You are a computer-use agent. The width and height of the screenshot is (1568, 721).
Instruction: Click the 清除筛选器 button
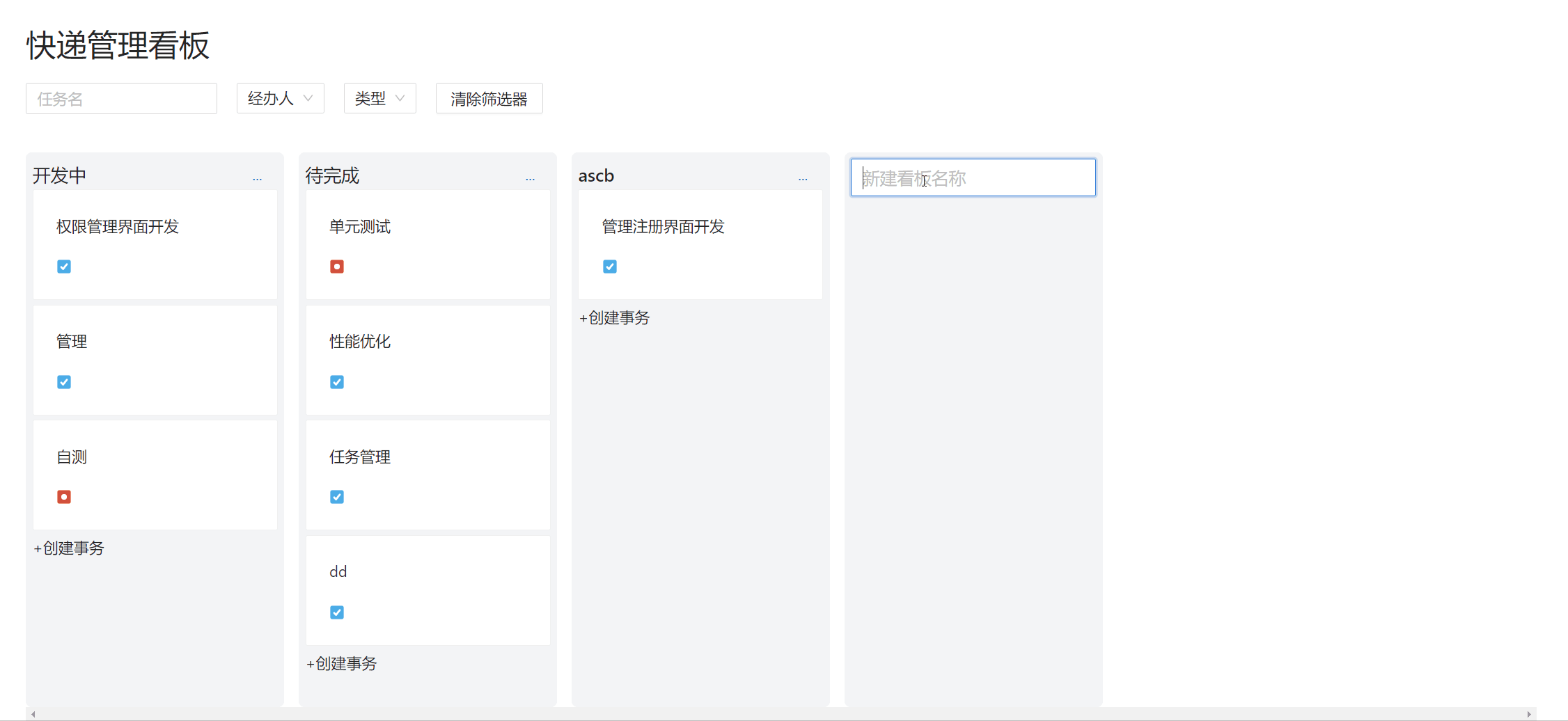point(489,98)
